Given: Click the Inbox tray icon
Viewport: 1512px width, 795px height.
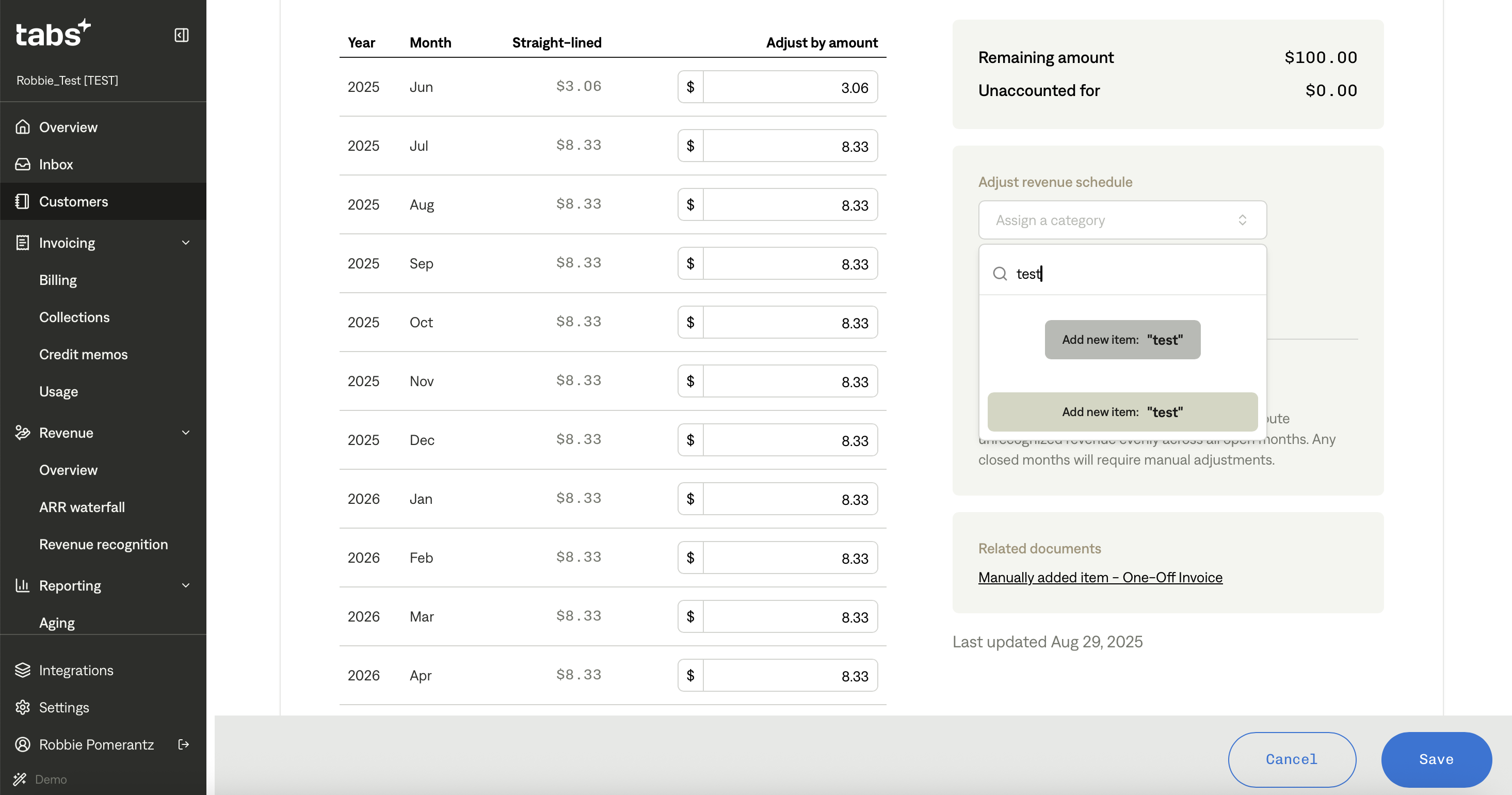Looking at the screenshot, I should point(22,164).
